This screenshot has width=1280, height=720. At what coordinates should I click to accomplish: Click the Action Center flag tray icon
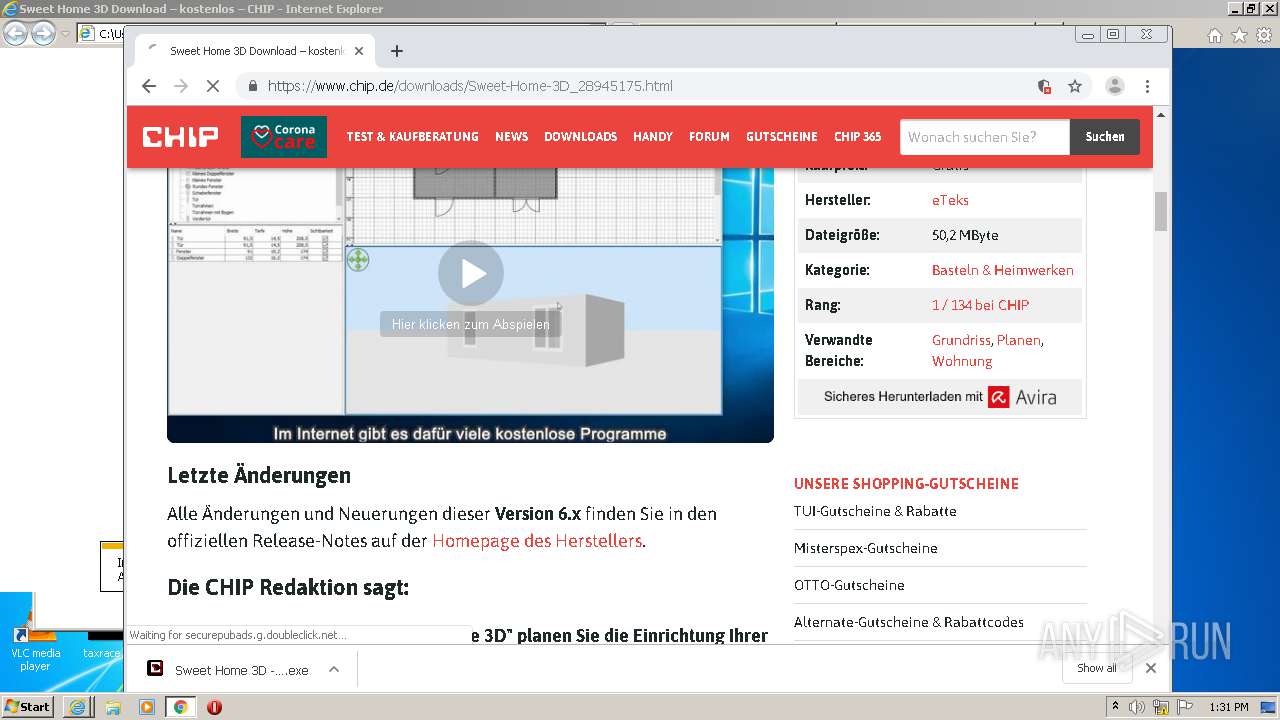[1185, 707]
